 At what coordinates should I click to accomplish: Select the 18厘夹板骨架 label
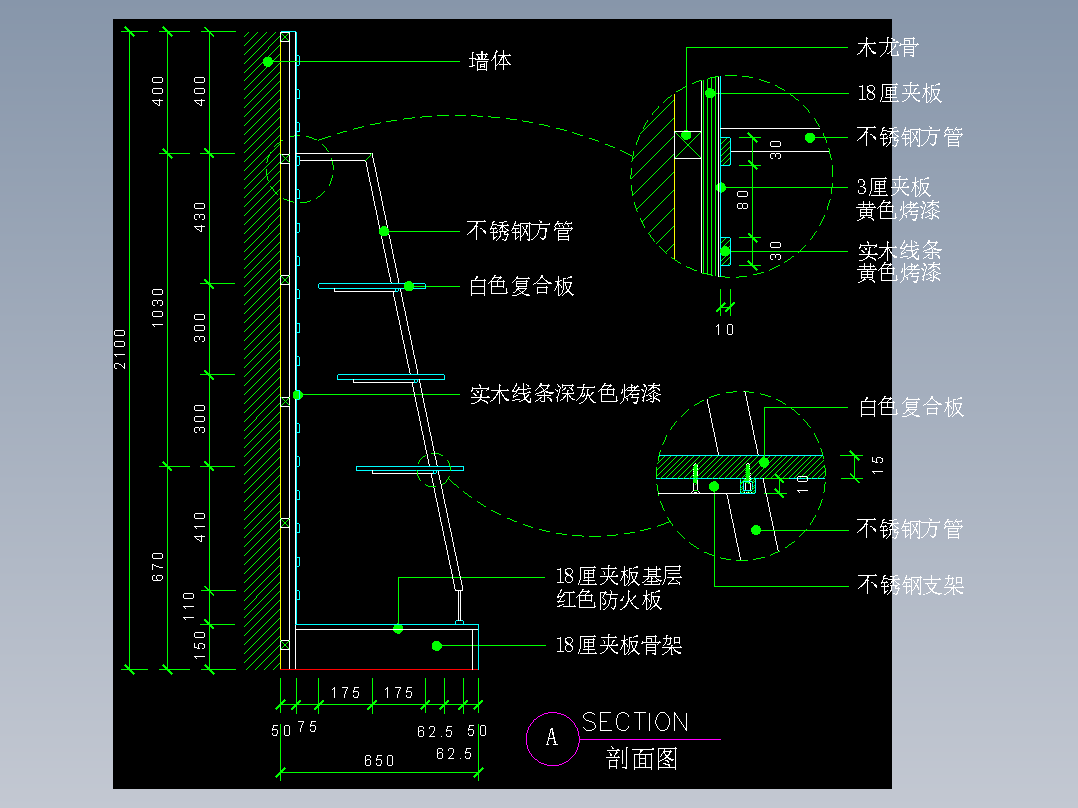pyautogui.click(x=619, y=646)
